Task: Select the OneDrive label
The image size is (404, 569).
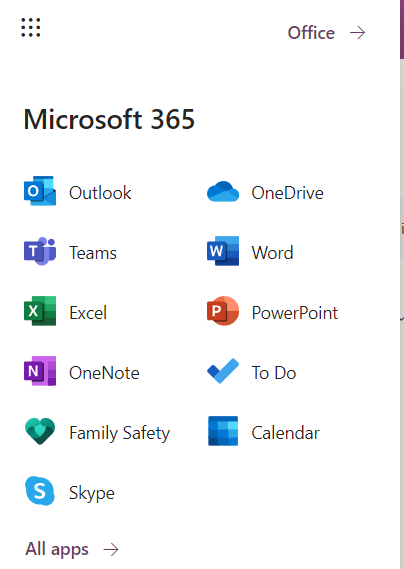Action: [287, 193]
